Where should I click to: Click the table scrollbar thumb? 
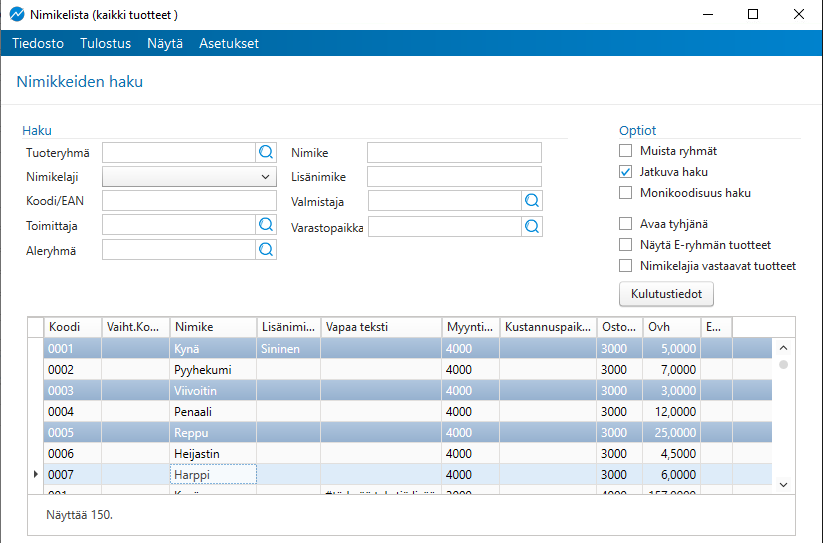pos(783,365)
